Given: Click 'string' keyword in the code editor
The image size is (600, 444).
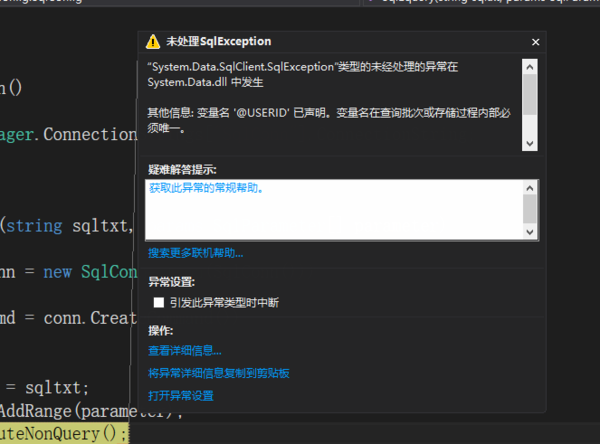Looking at the screenshot, I should pos(34,226).
